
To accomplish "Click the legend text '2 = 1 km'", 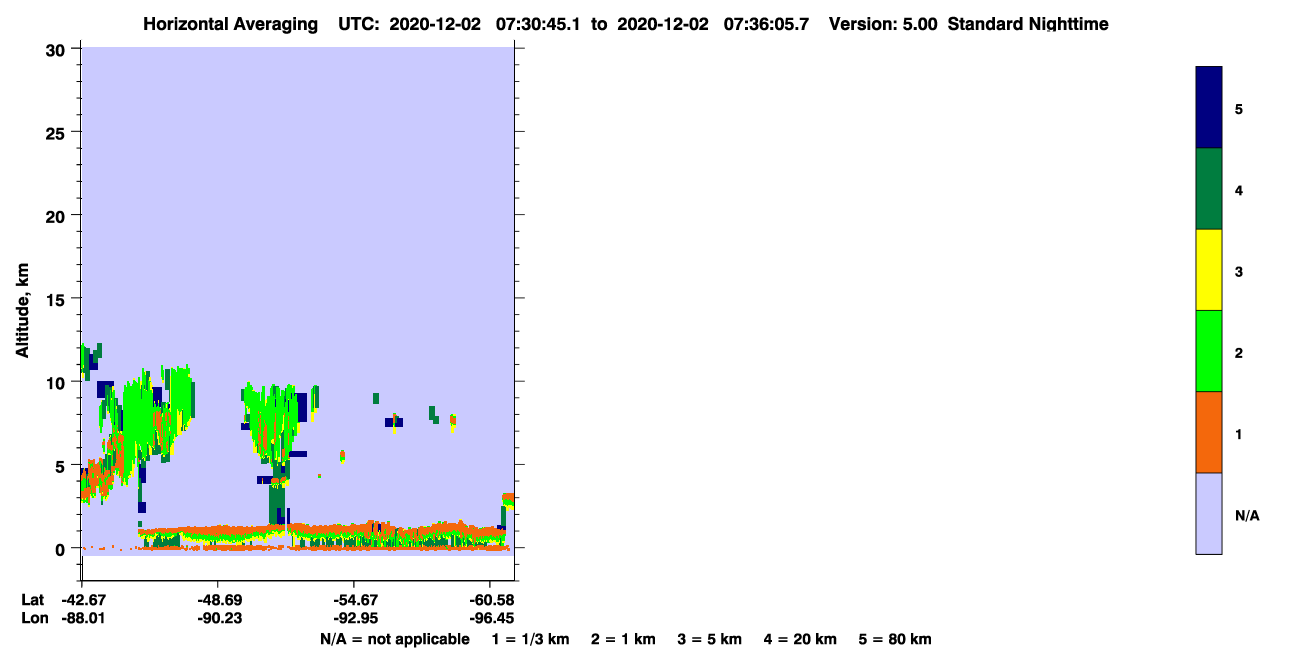I will tap(623, 639).
